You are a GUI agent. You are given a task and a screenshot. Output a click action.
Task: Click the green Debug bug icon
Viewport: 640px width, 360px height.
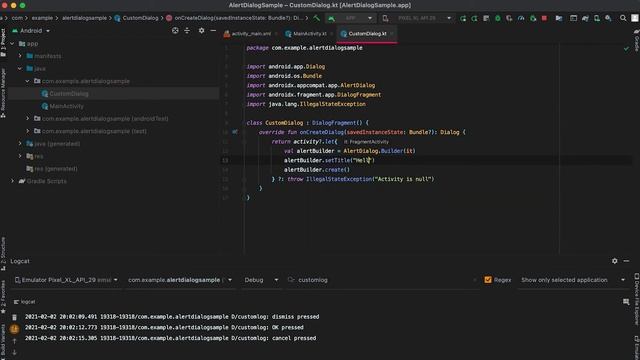click(498, 18)
